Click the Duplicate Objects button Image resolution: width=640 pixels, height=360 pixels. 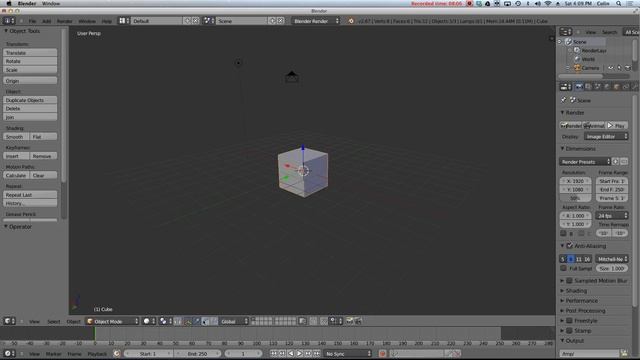coord(30,100)
